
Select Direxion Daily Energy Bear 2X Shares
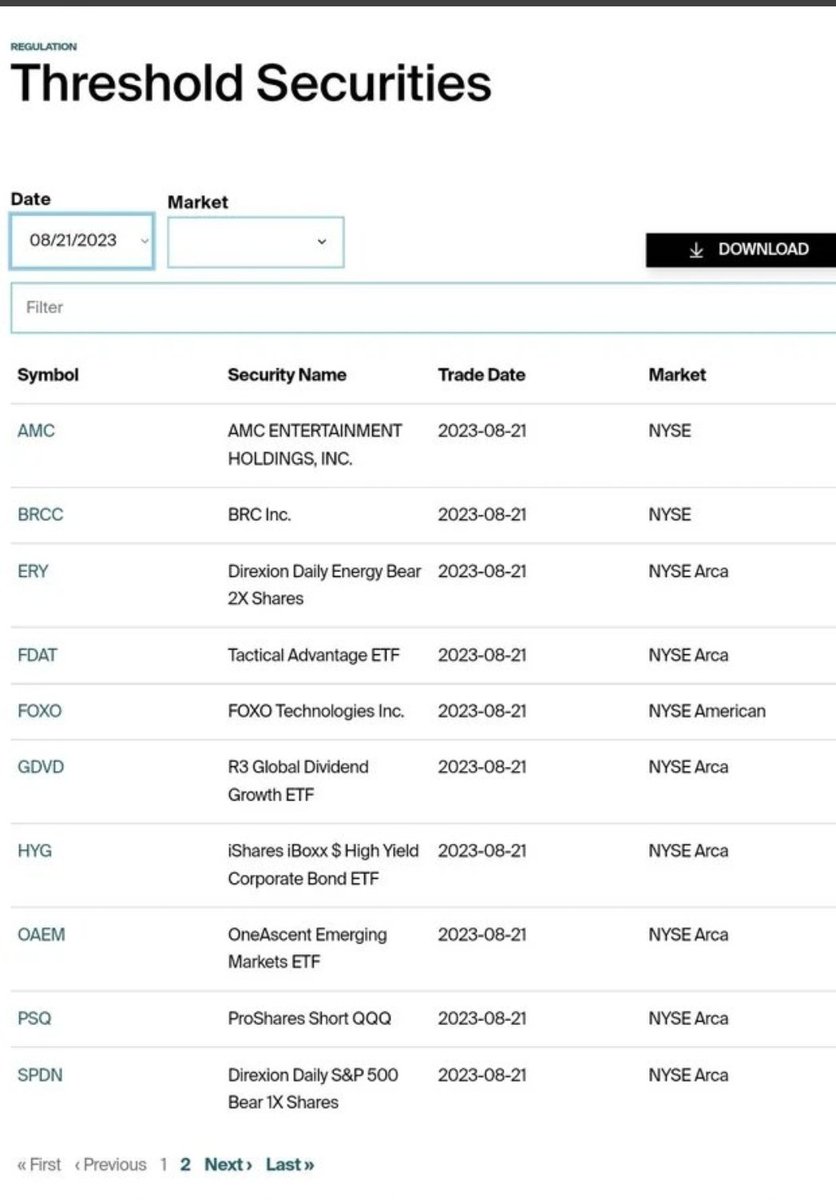[x=325, y=585]
